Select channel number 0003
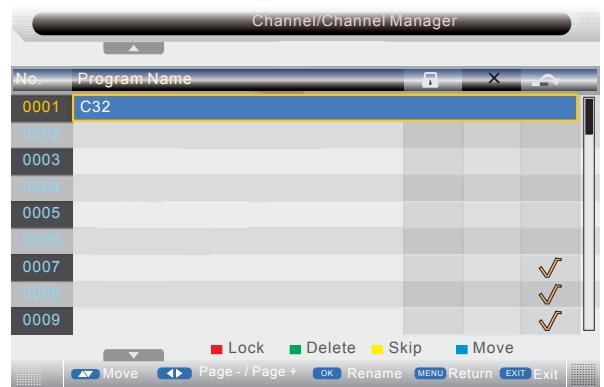The image size is (604, 387). coord(42,160)
